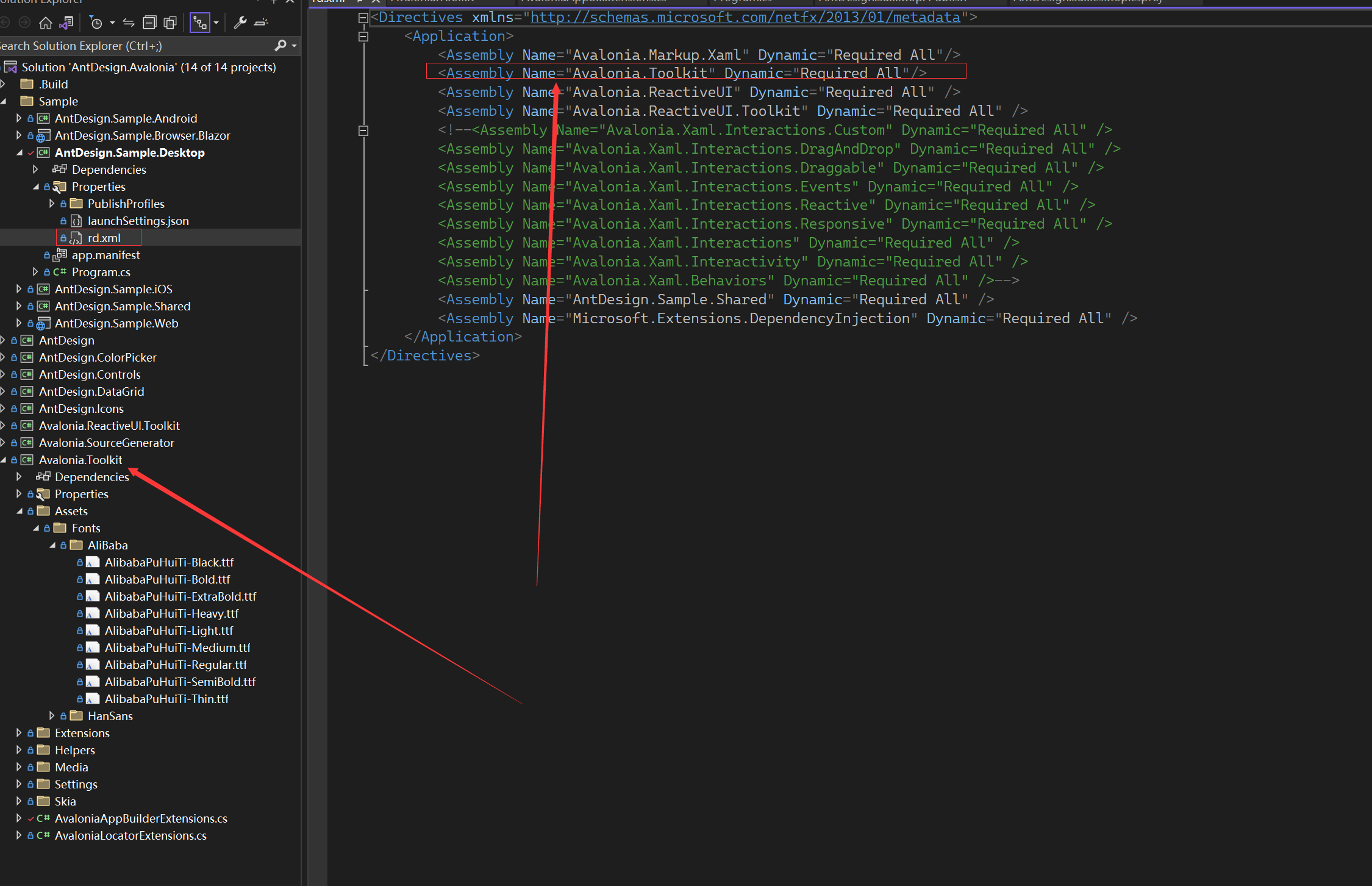
Task: Select Sync with Active Document icon
Action: point(129,23)
